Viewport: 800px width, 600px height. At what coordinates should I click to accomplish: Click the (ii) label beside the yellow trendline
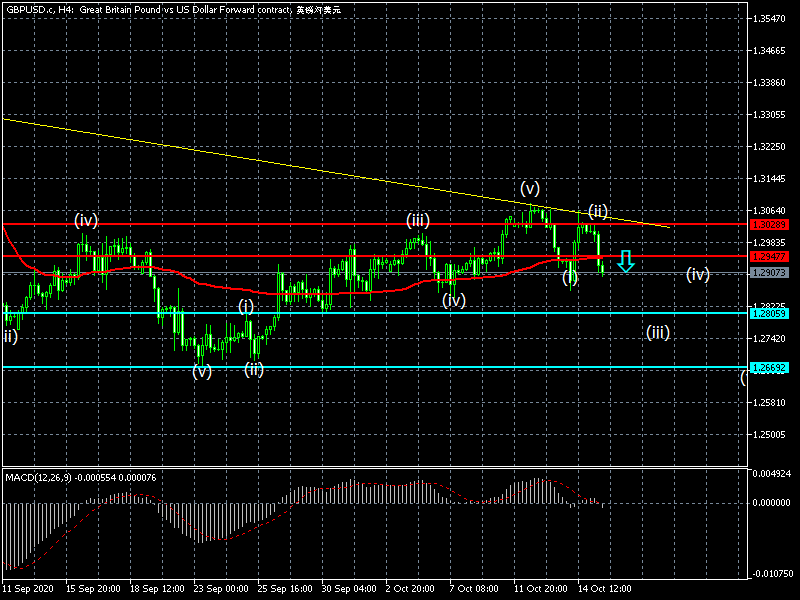pos(598,210)
